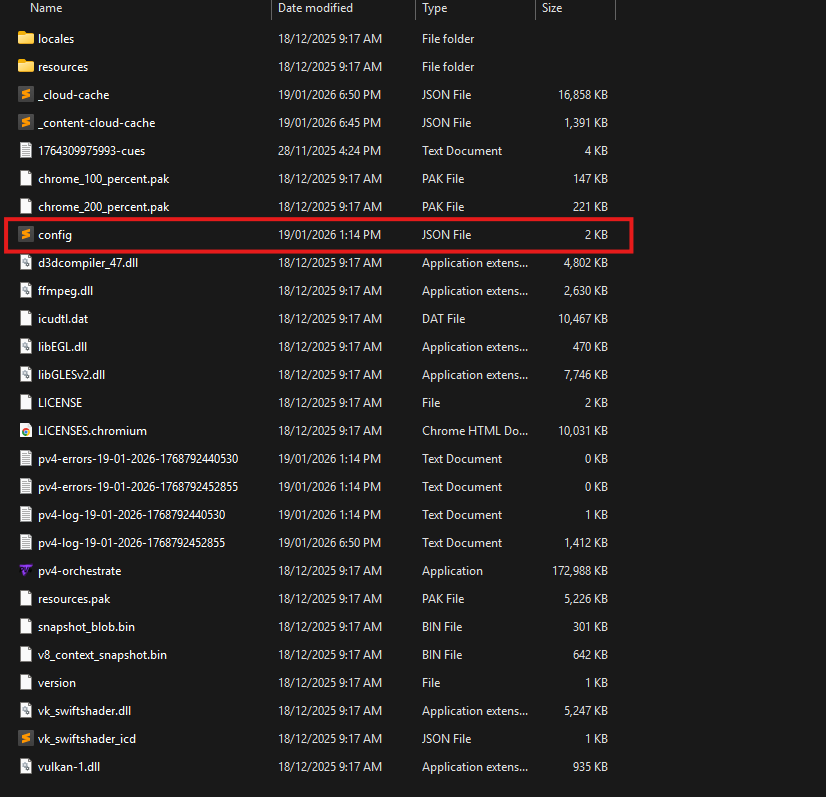Select the resources folder name
This screenshot has width=826, height=797.
tap(63, 67)
